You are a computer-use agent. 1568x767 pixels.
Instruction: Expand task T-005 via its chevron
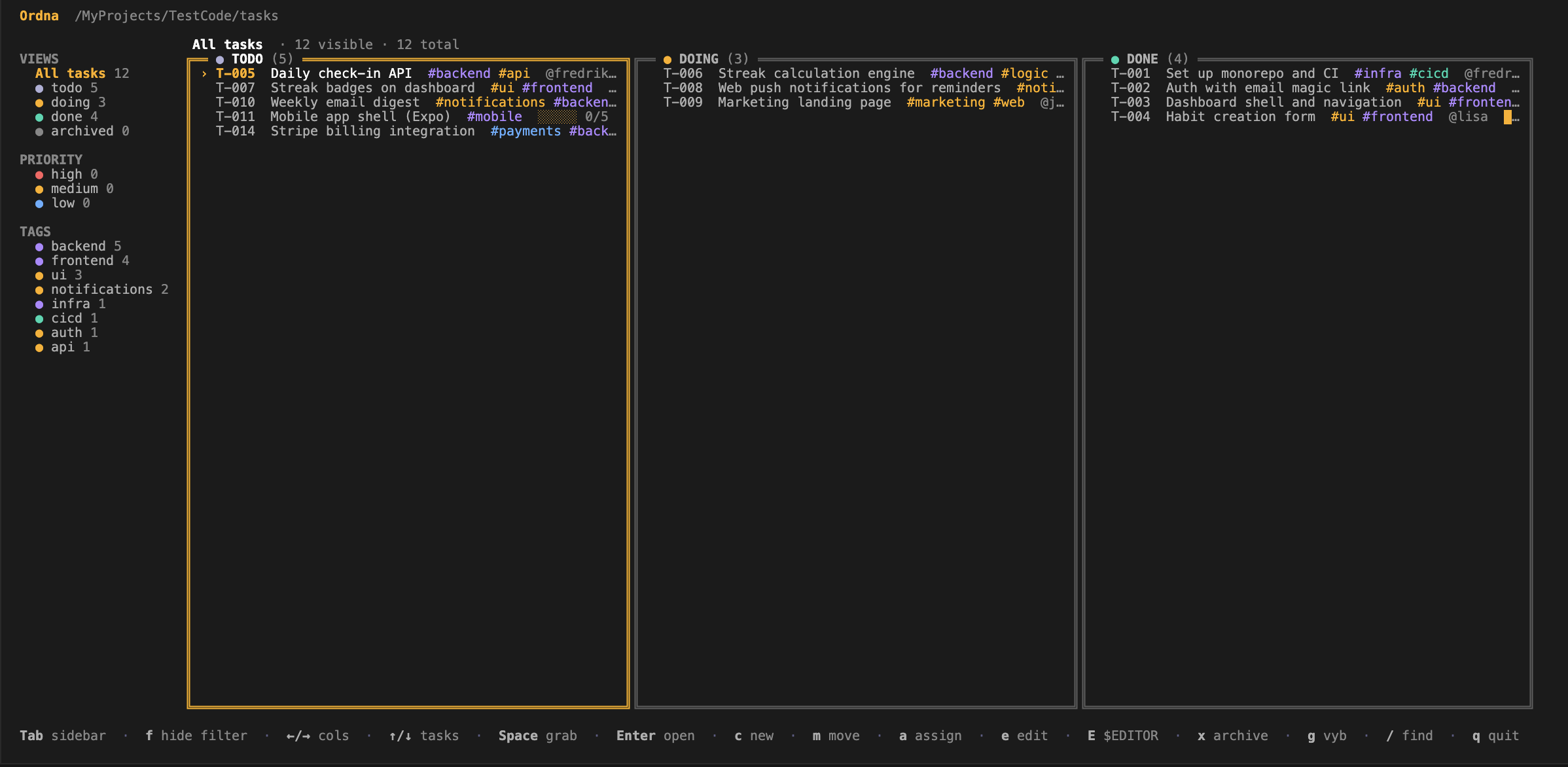tap(206, 73)
